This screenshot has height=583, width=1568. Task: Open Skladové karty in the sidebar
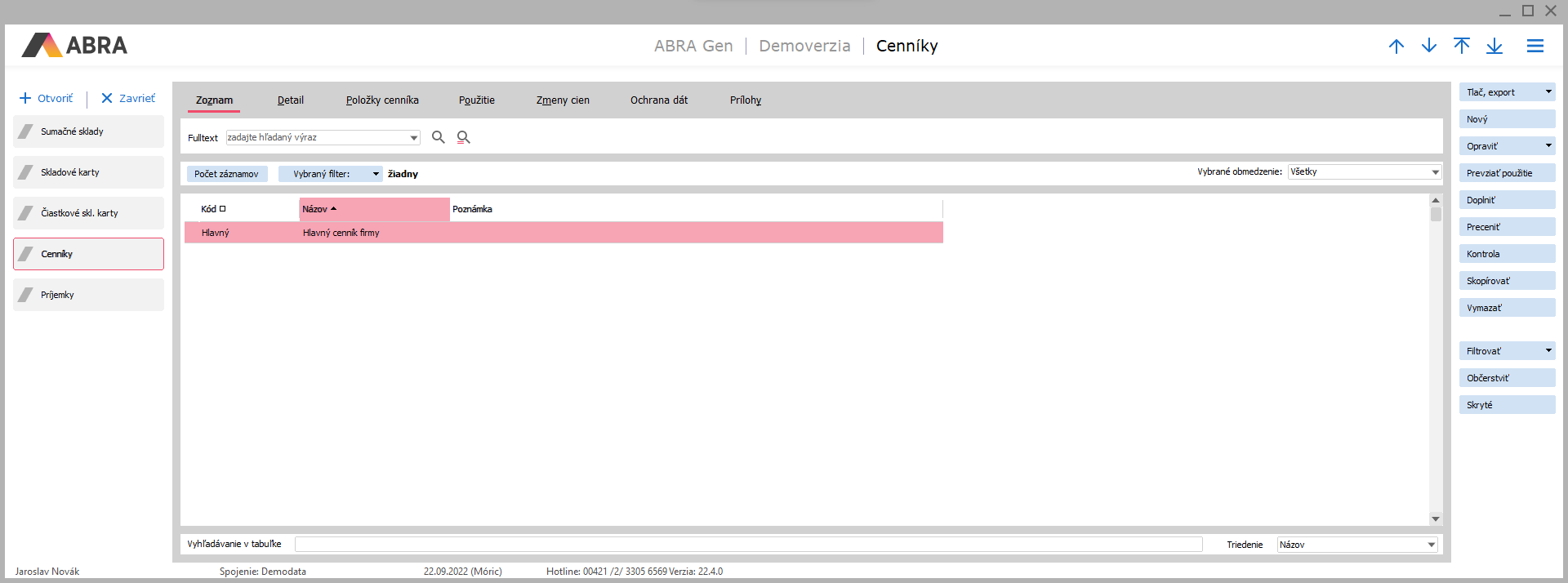[88, 172]
